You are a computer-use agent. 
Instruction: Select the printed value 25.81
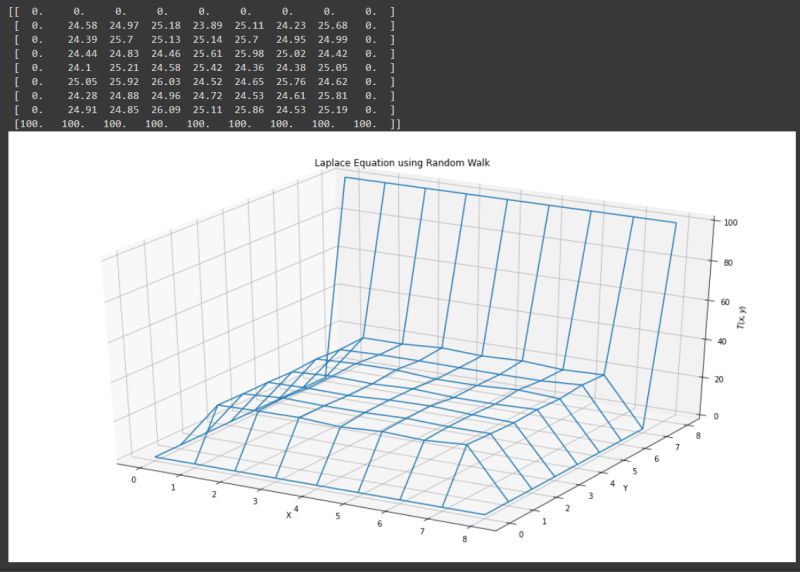click(333, 95)
